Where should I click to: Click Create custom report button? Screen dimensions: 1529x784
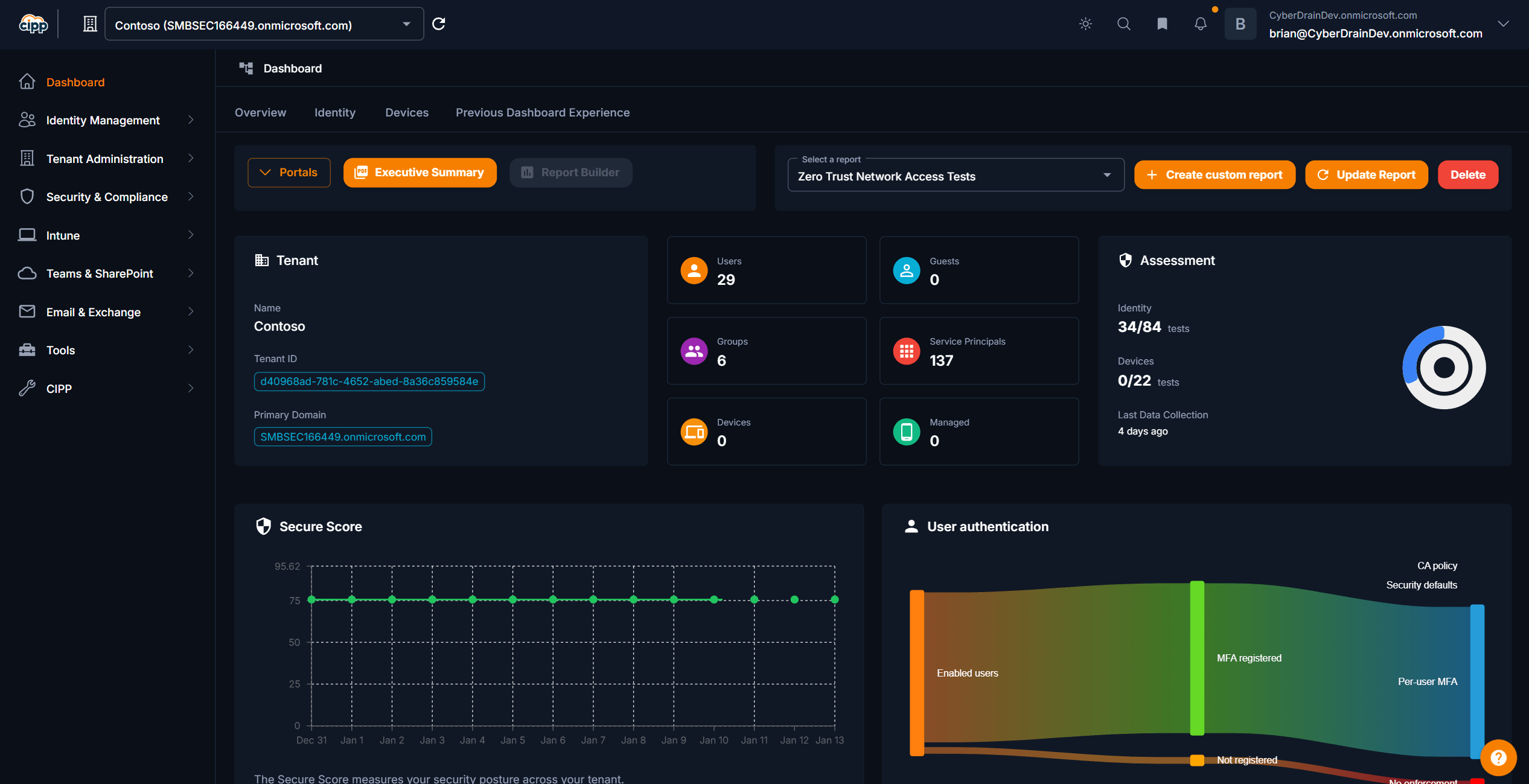pos(1215,175)
